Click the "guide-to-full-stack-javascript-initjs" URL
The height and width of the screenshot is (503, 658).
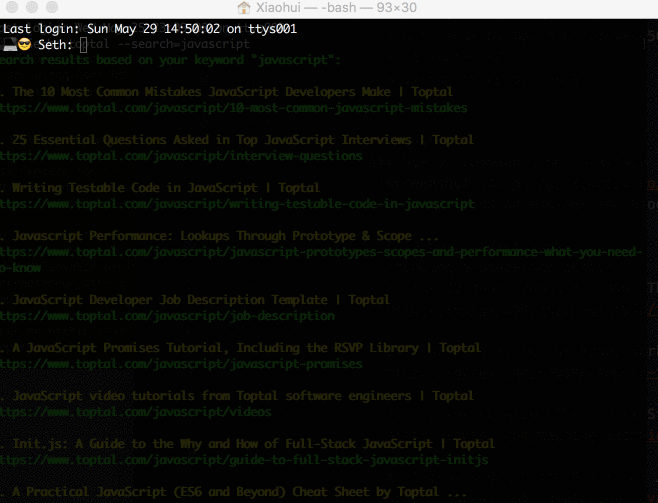pyautogui.click(x=244, y=460)
